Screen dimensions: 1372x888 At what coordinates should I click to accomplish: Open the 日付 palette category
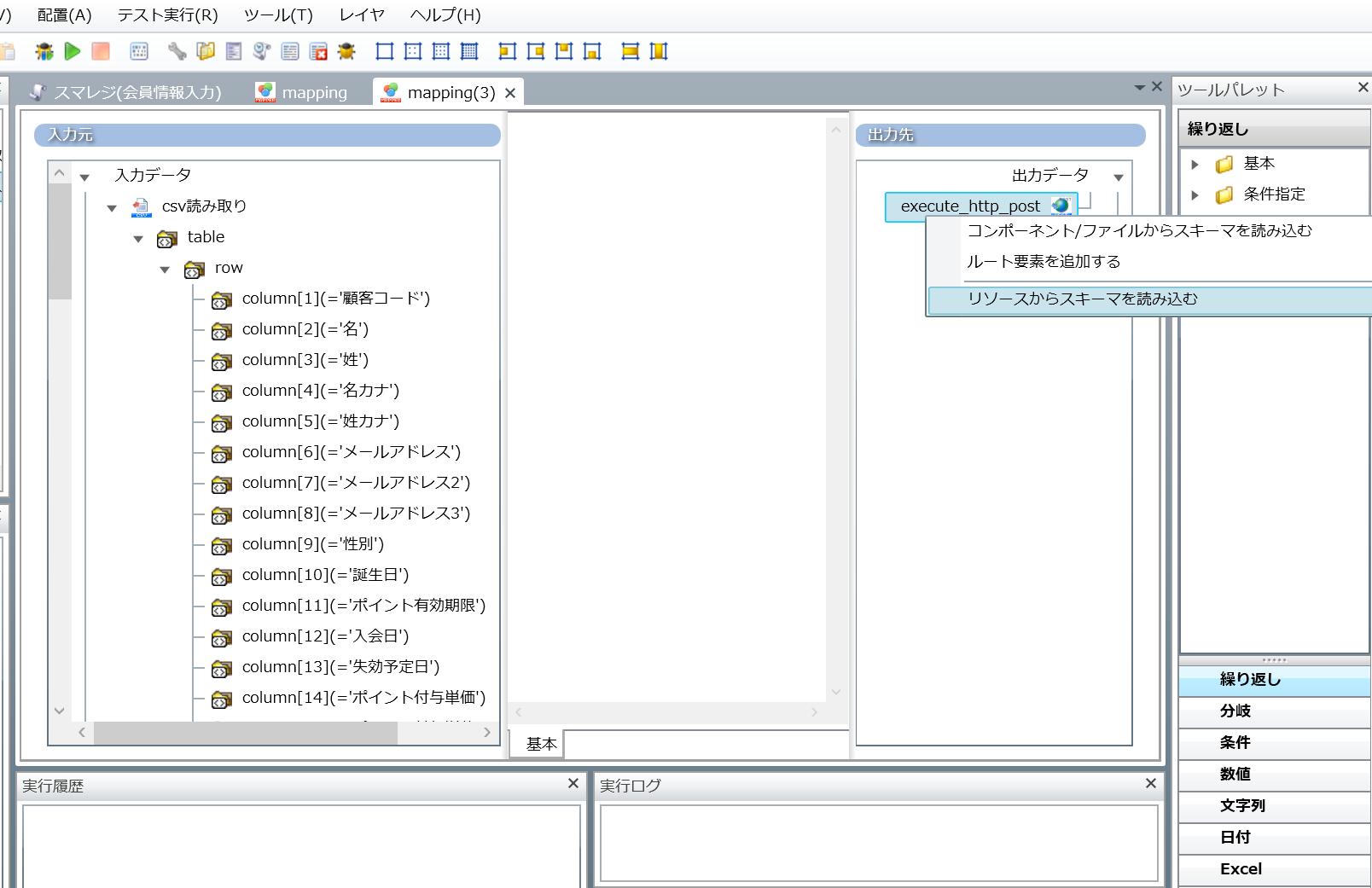1274,838
